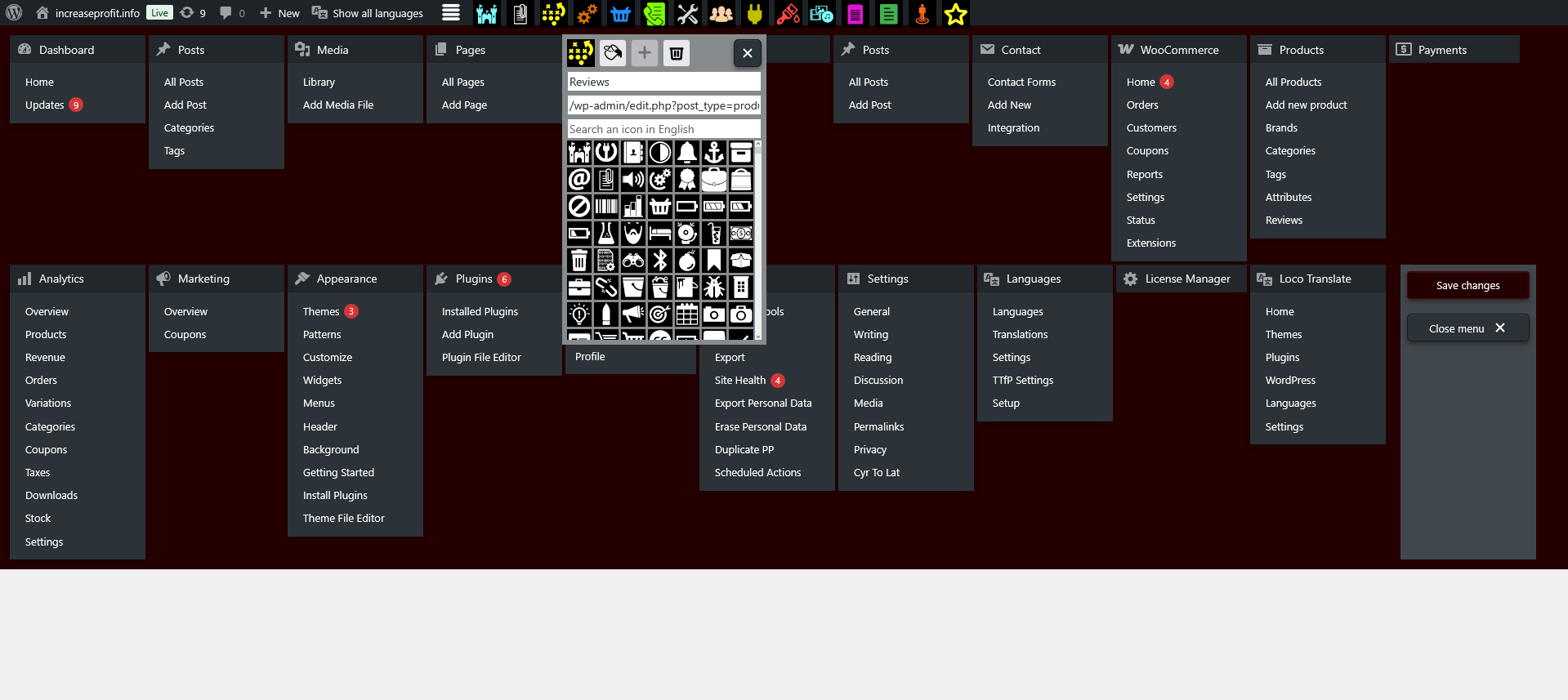Open Add Media File under Media
Viewport: 1568px width, 700px height.
338,105
